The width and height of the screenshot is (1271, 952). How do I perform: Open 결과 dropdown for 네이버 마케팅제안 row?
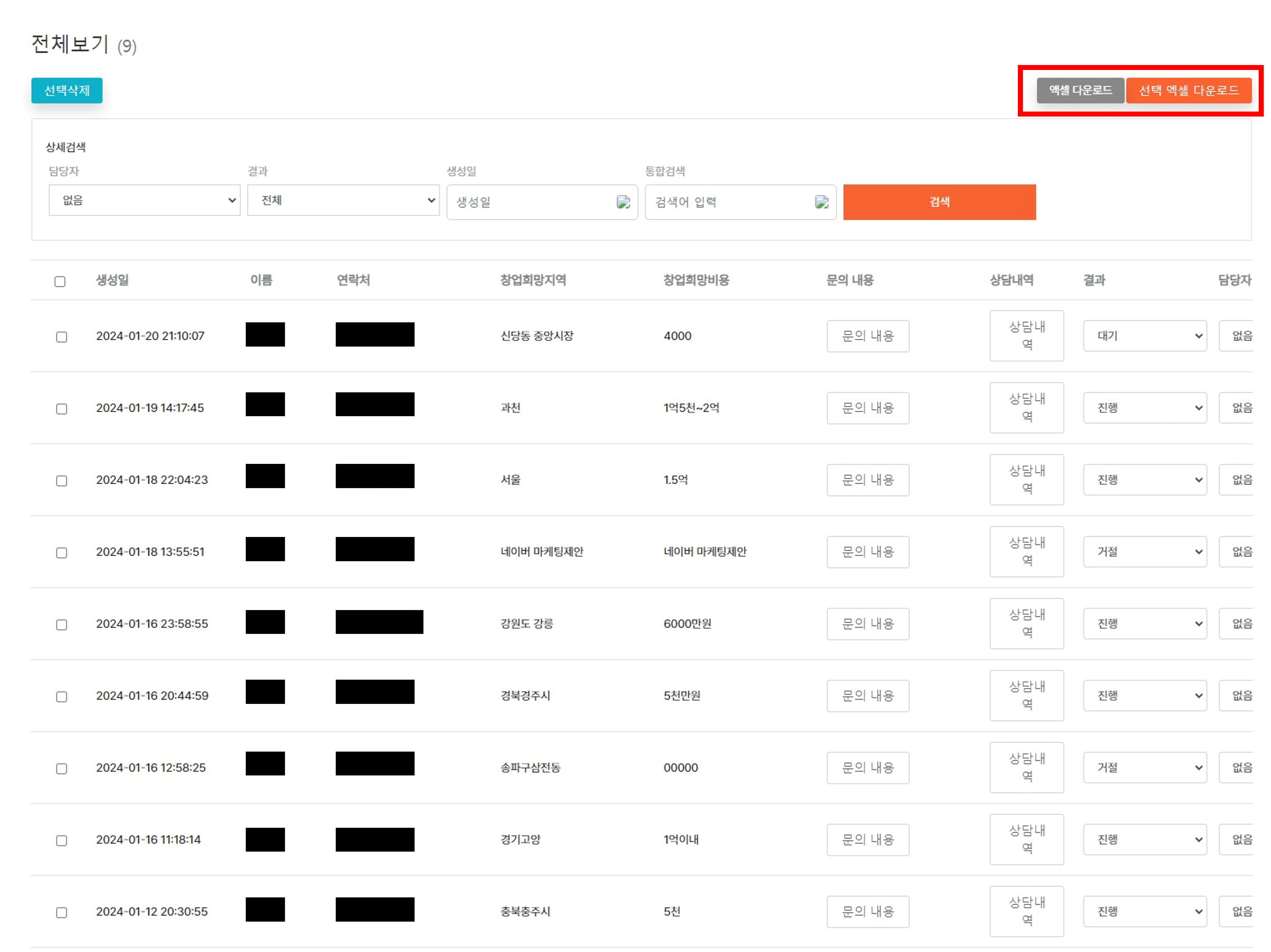(x=1144, y=551)
